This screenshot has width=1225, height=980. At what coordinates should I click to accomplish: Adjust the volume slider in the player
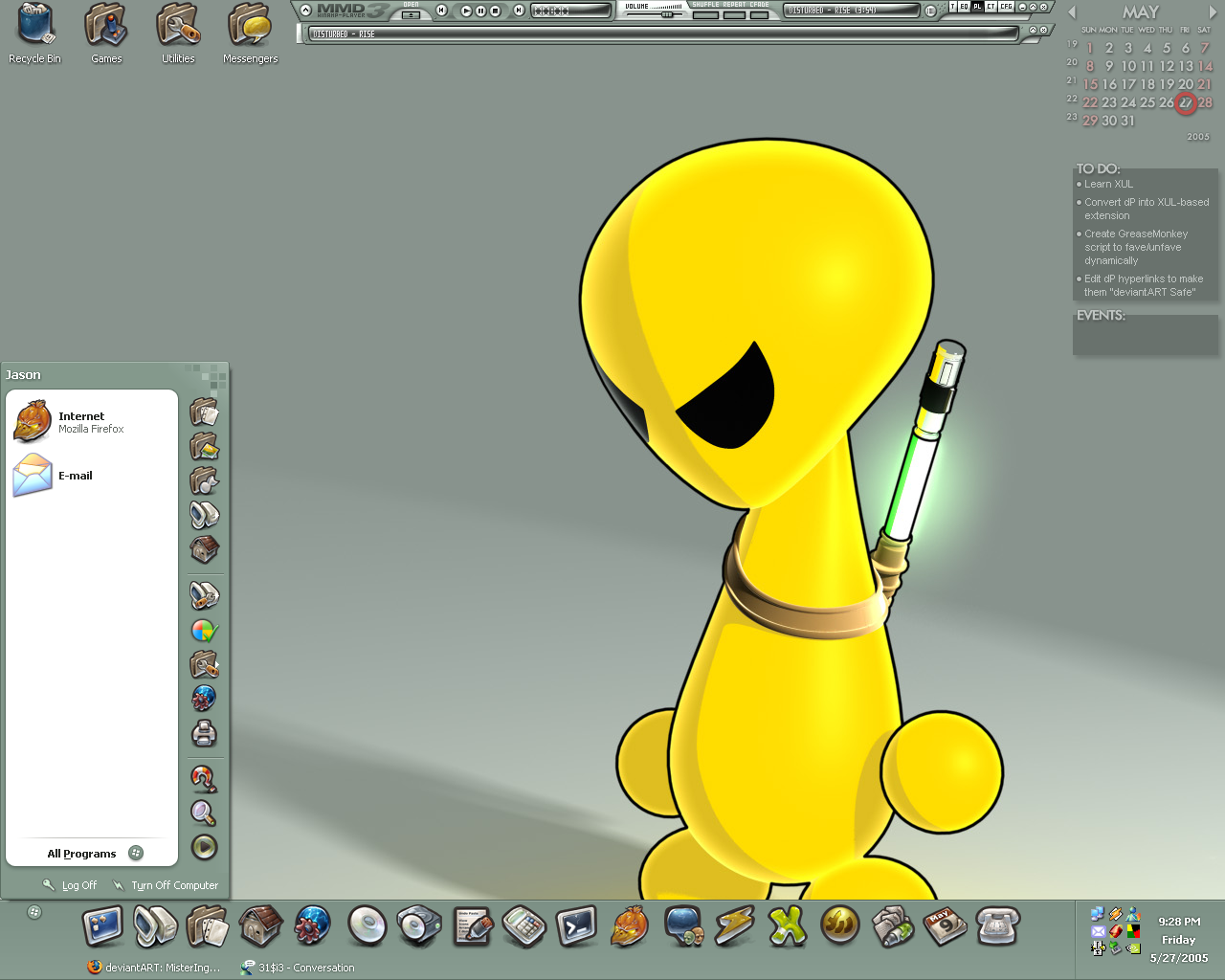click(654, 13)
